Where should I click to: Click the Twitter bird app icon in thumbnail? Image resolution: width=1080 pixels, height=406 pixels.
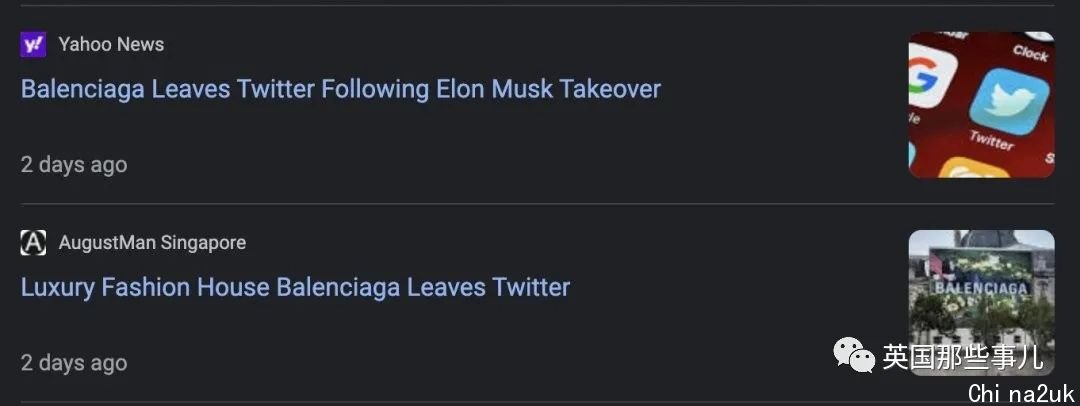pyautogui.click(x=1009, y=101)
